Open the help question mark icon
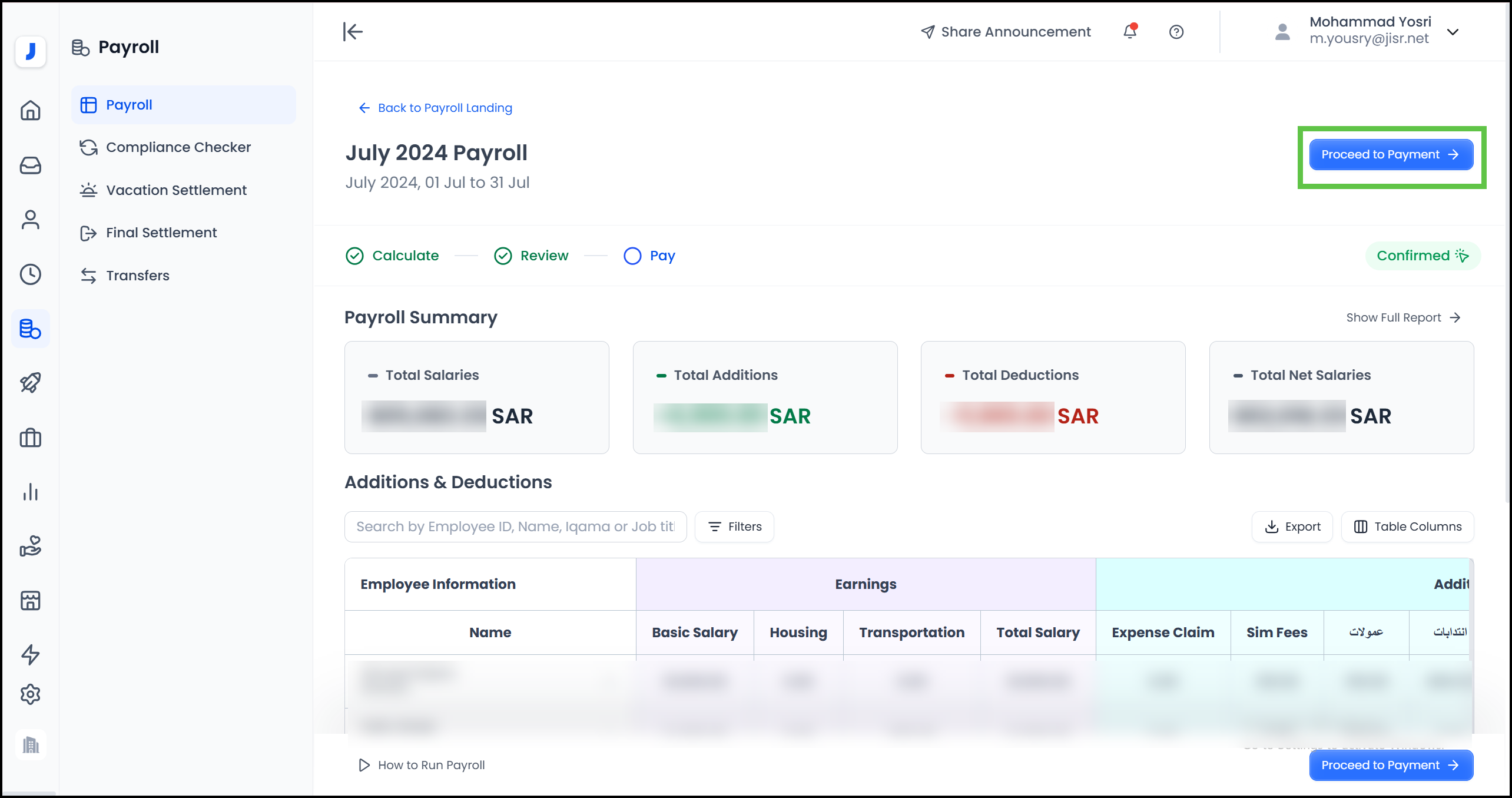 point(1176,32)
